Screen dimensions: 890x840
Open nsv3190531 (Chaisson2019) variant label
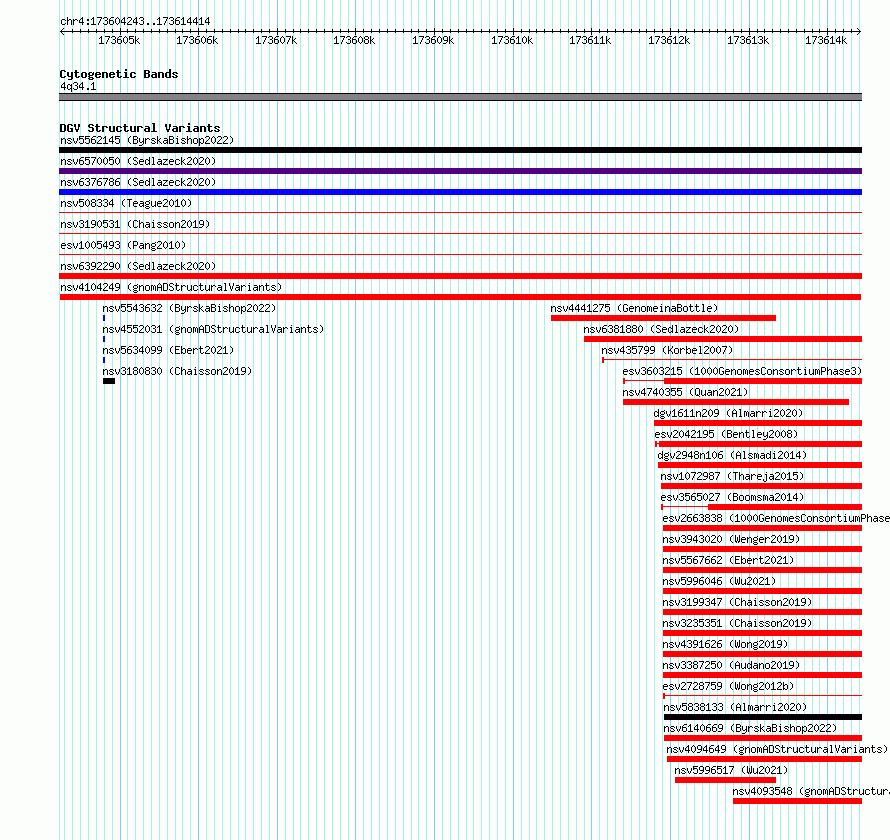(x=135, y=224)
